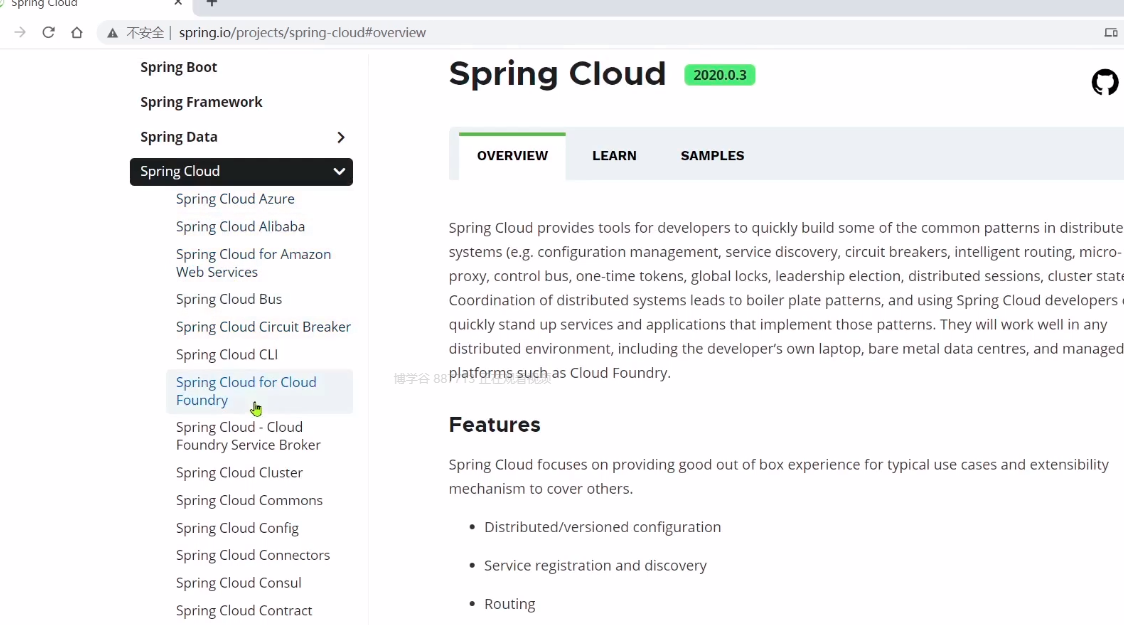Close the Spring Cloud browser tab

point(178,3)
